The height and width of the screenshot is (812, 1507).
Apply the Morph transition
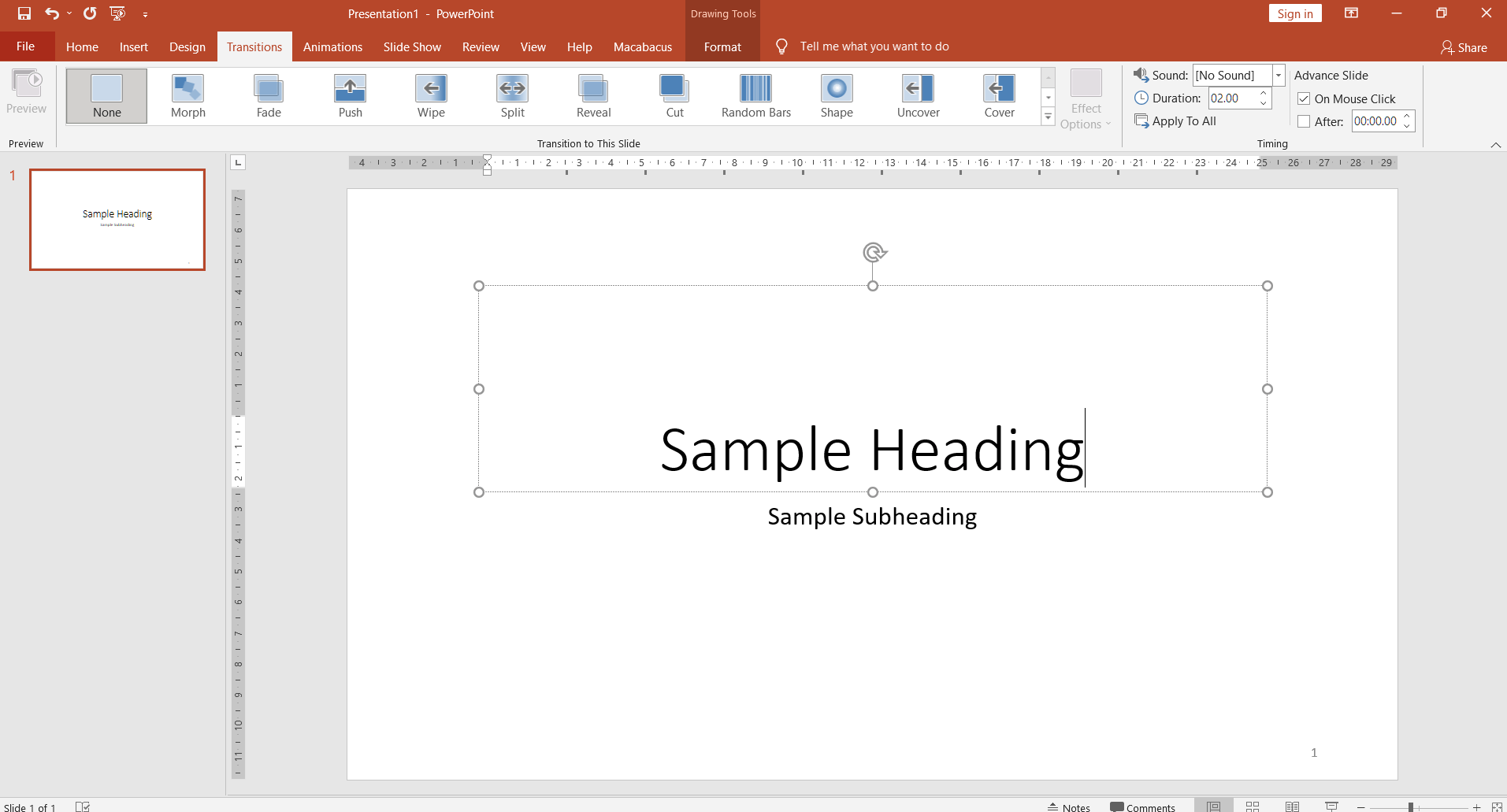click(x=187, y=95)
